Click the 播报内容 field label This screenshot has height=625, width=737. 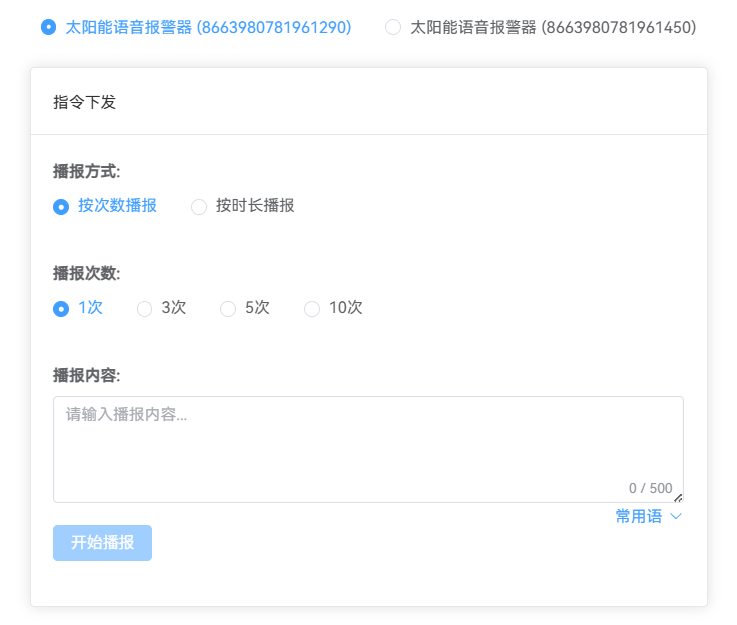point(86,375)
